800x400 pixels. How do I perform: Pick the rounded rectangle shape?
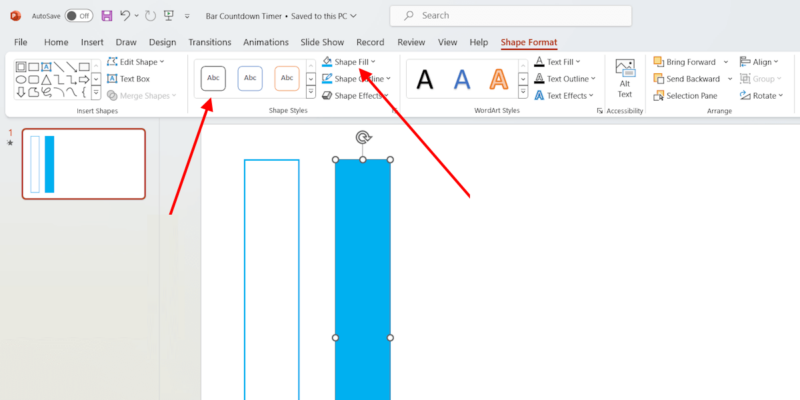(x=34, y=80)
